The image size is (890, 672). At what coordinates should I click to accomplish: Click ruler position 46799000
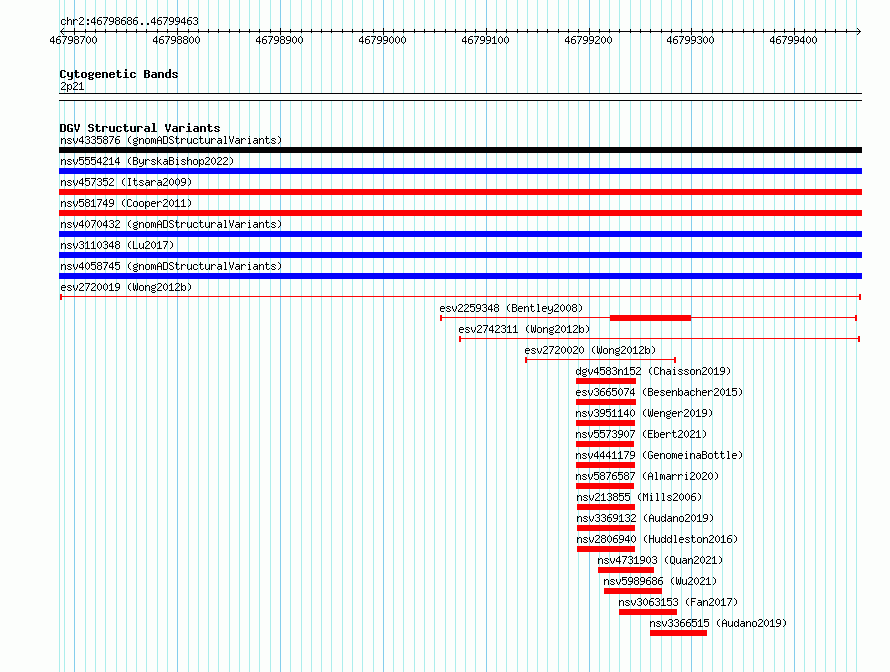(x=383, y=40)
